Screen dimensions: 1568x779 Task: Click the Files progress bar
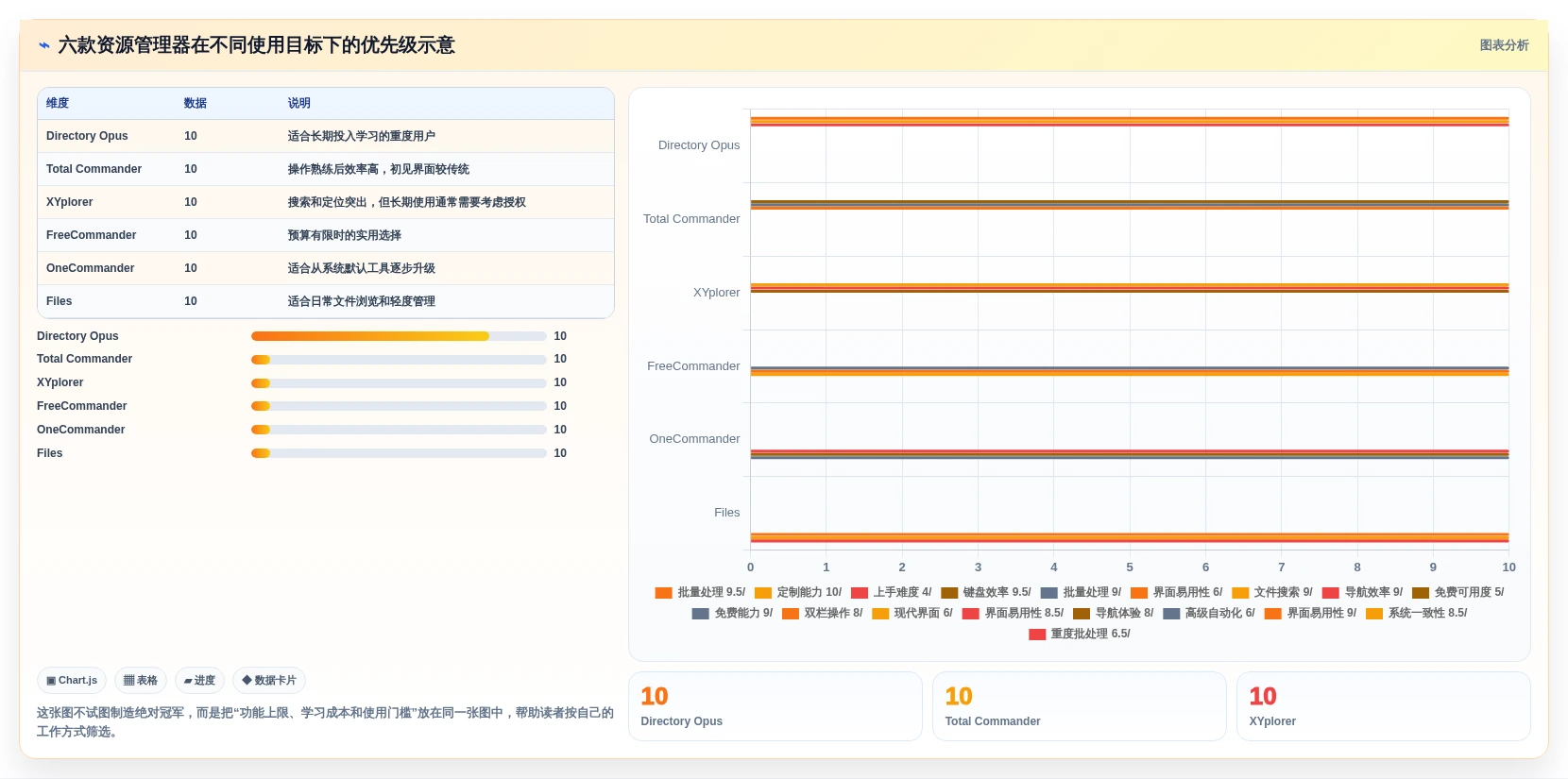[x=399, y=453]
